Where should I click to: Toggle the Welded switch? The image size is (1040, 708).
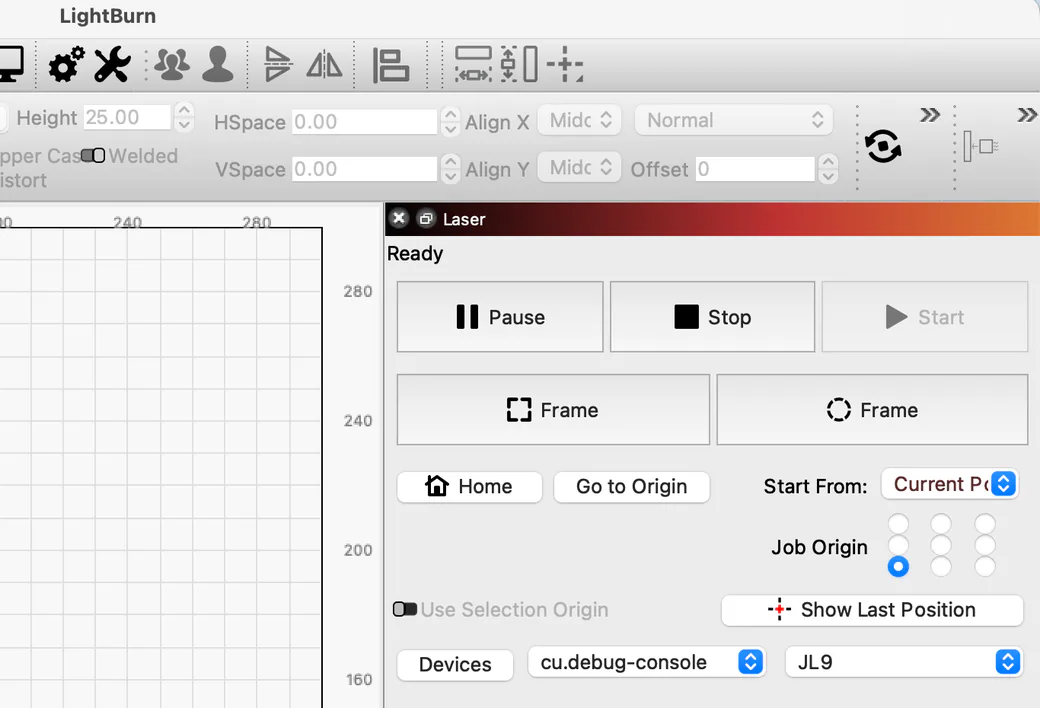point(93,155)
